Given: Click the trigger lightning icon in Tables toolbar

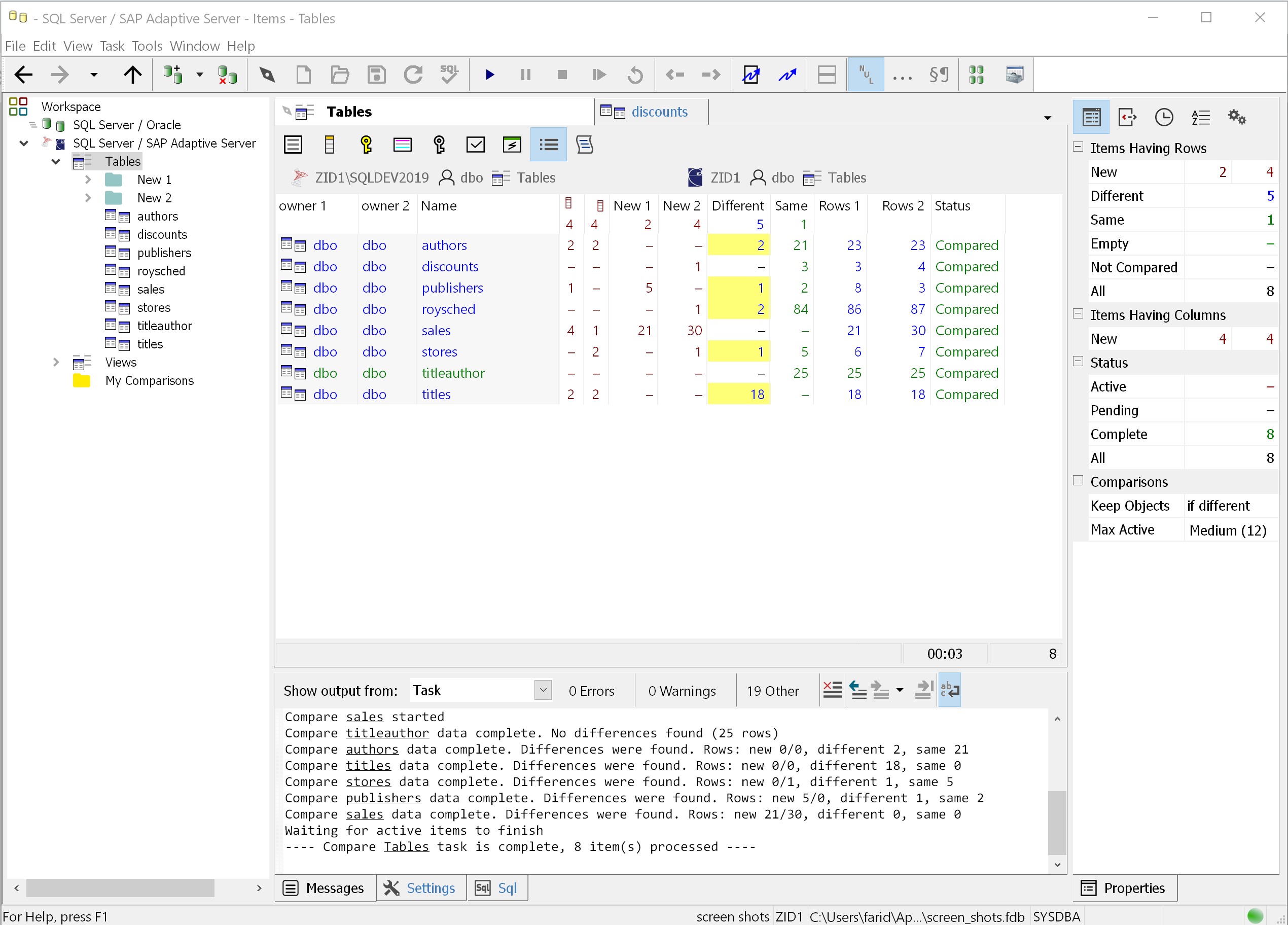Looking at the screenshot, I should 512,145.
